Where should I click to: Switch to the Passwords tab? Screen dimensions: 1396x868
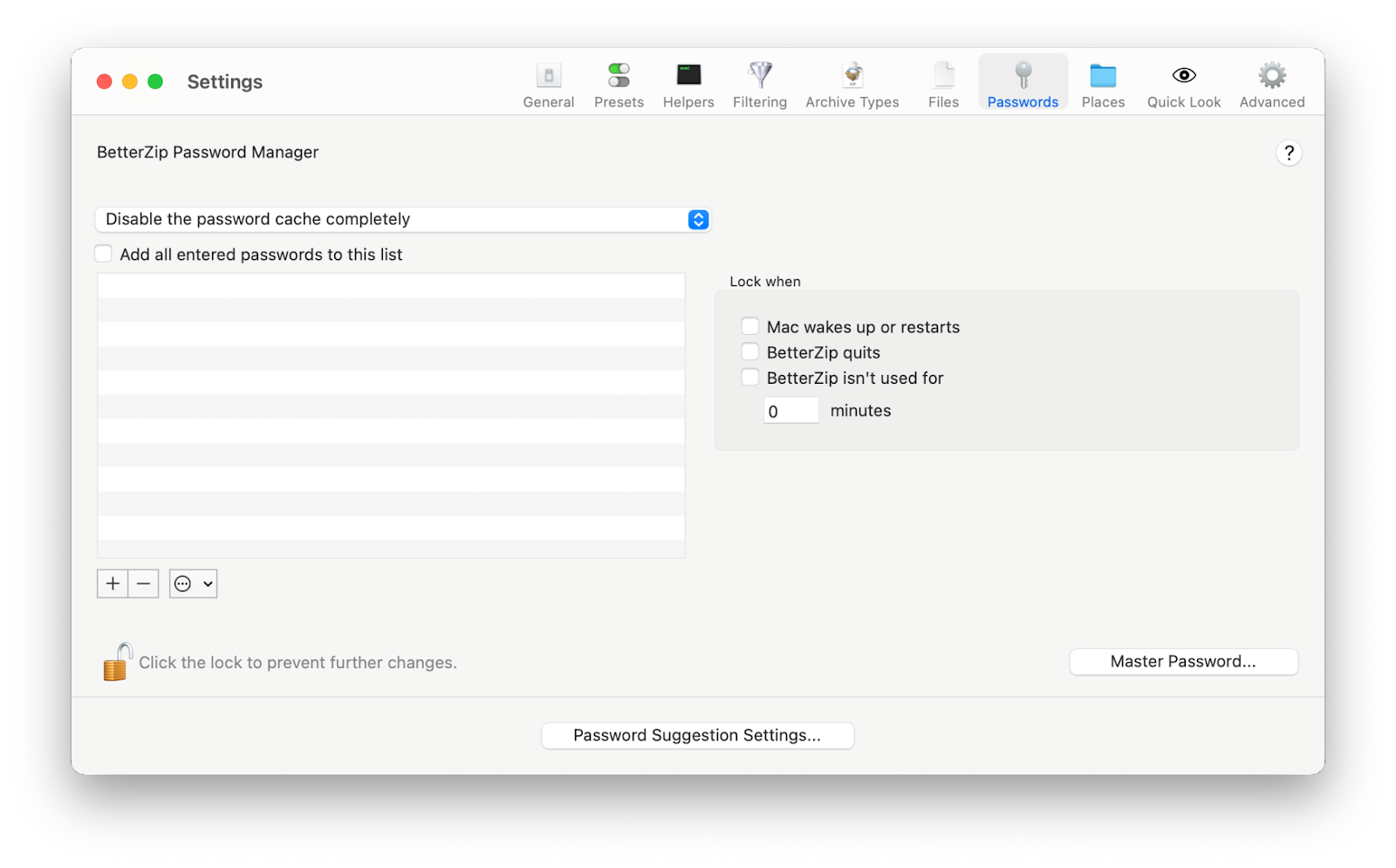[x=1022, y=83]
